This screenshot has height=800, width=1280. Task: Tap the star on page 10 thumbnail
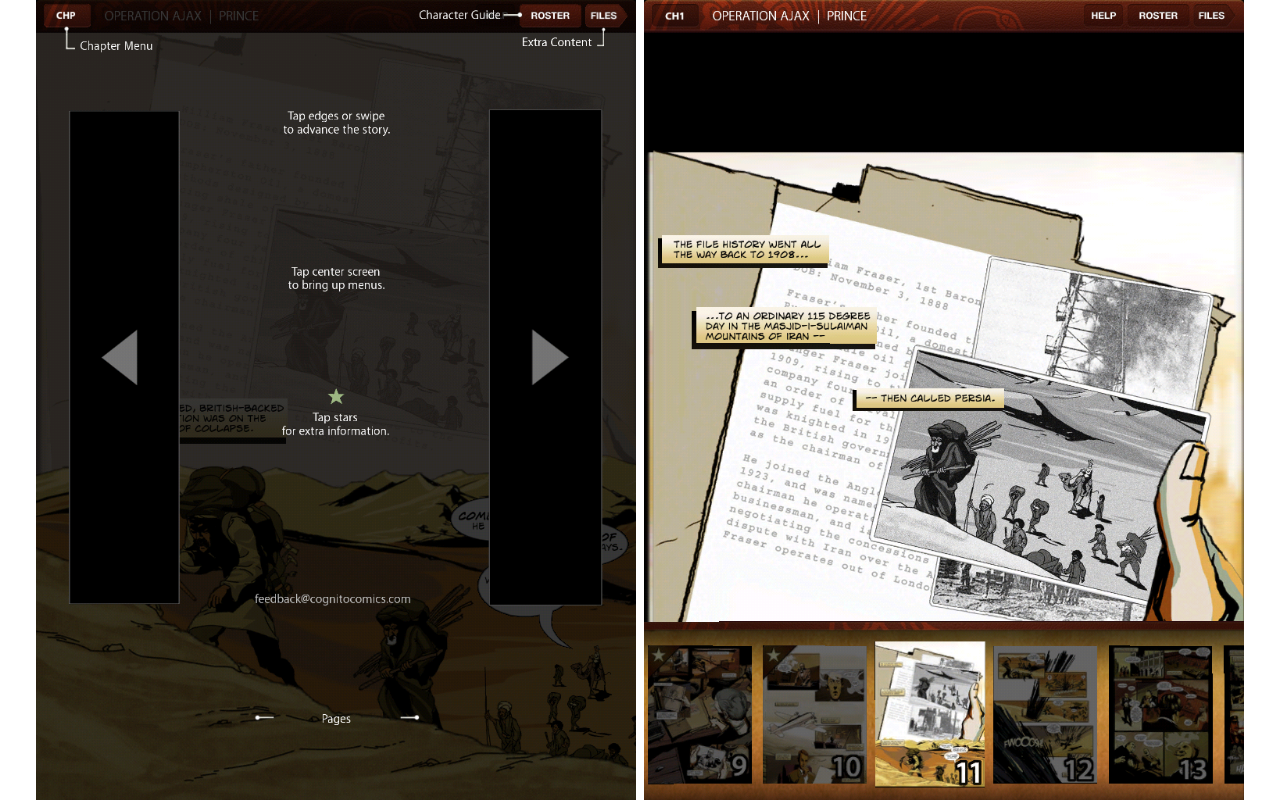point(774,656)
